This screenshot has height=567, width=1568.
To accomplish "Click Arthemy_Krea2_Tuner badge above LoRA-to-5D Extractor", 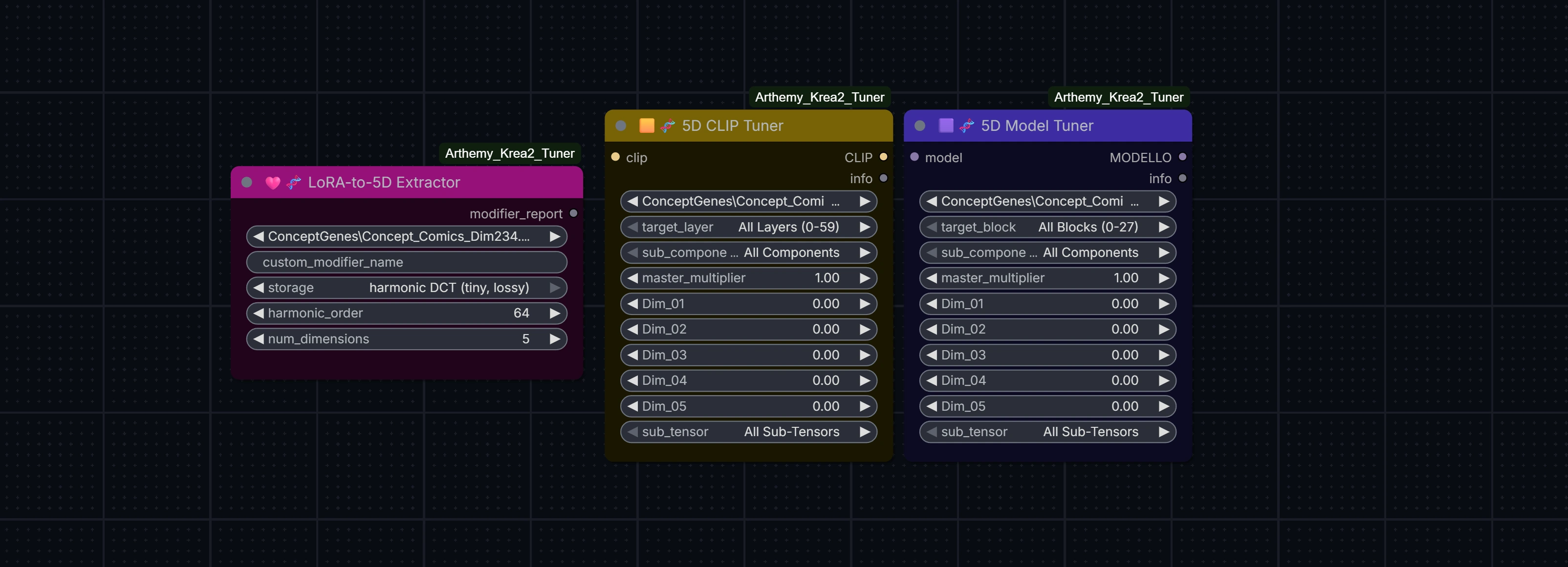I will pyautogui.click(x=509, y=153).
